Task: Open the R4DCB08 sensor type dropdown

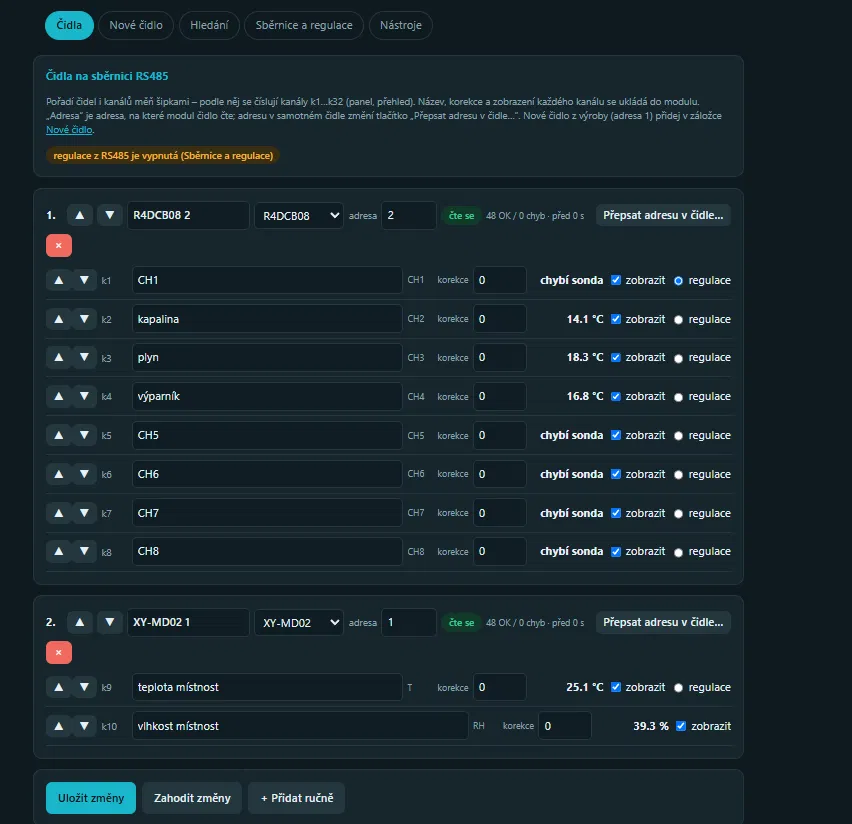Action: point(299,216)
